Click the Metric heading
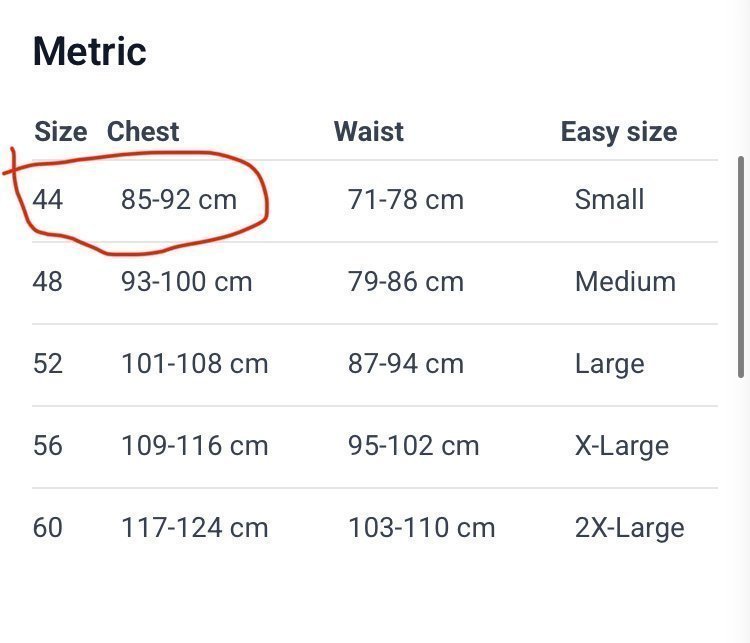Viewport: 750px width, 643px height. point(89,52)
